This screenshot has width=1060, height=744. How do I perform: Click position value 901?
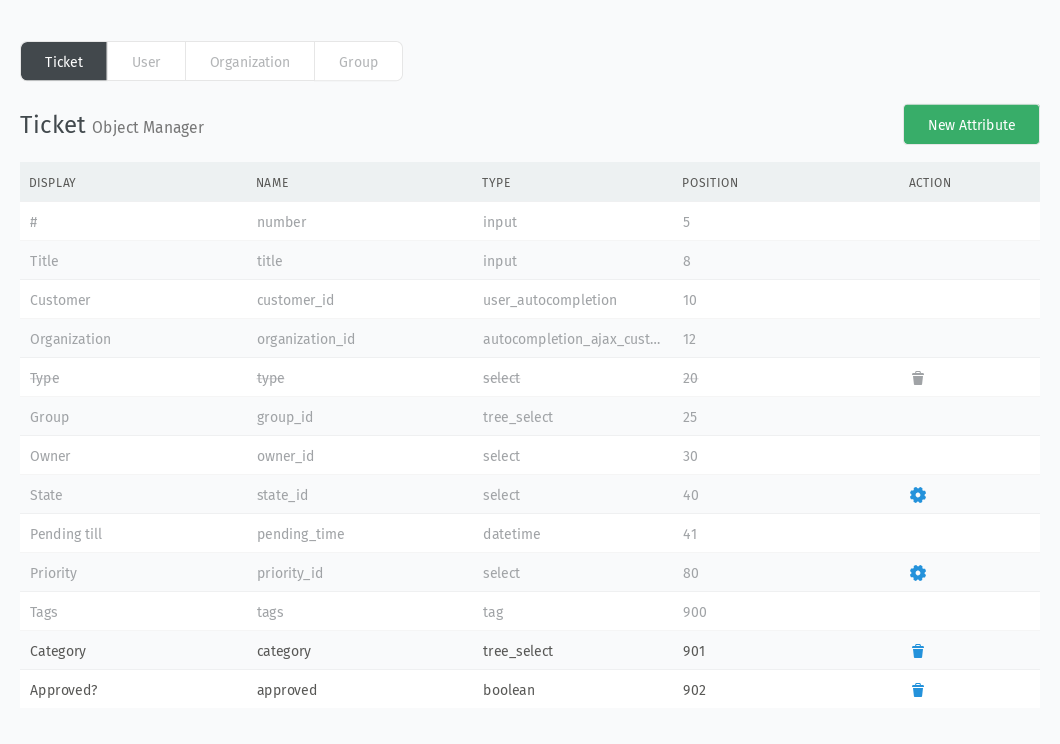pyautogui.click(x=694, y=651)
